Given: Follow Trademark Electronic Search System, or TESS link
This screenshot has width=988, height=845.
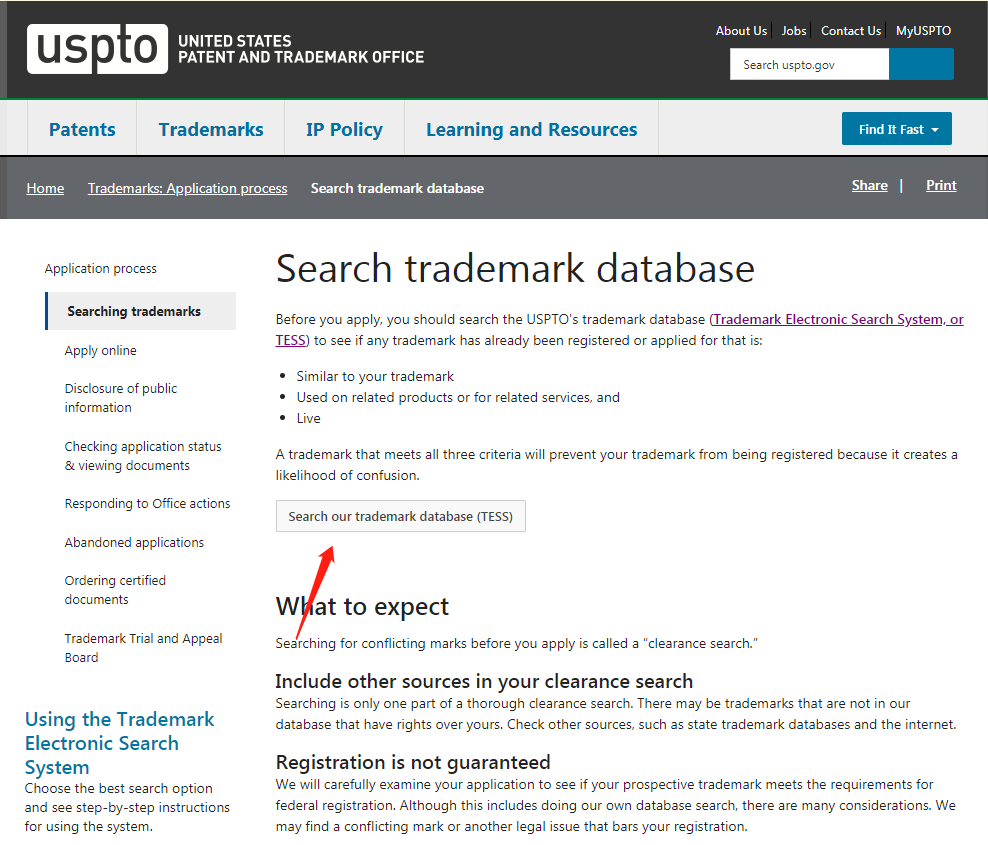Looking at the screenshot, I should 838,319.
